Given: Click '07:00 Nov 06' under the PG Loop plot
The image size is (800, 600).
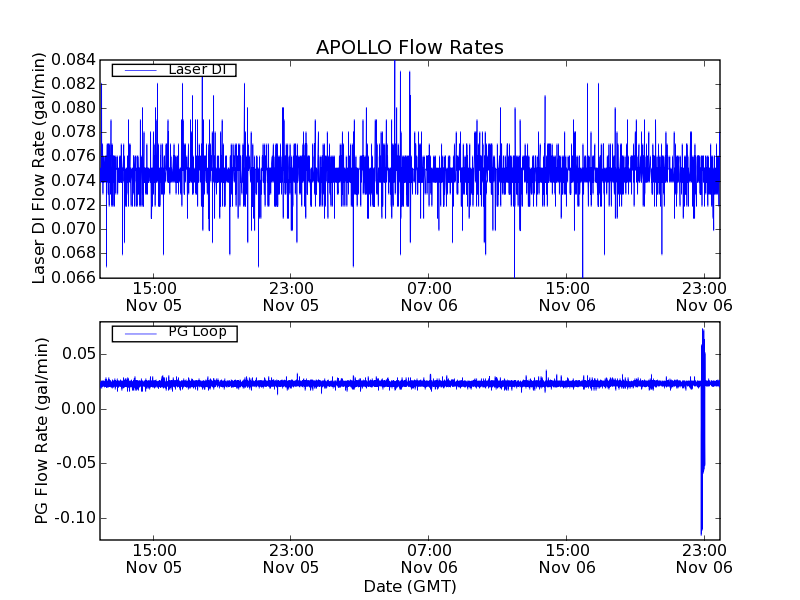Looking at the screenshot, I should (429, 559).
